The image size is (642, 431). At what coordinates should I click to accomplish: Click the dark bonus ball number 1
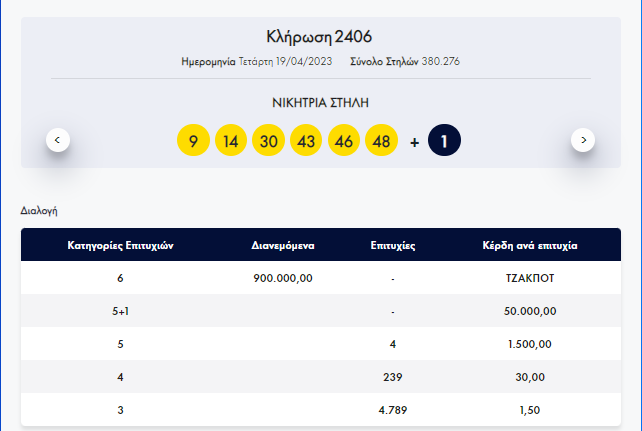point(444,141)
